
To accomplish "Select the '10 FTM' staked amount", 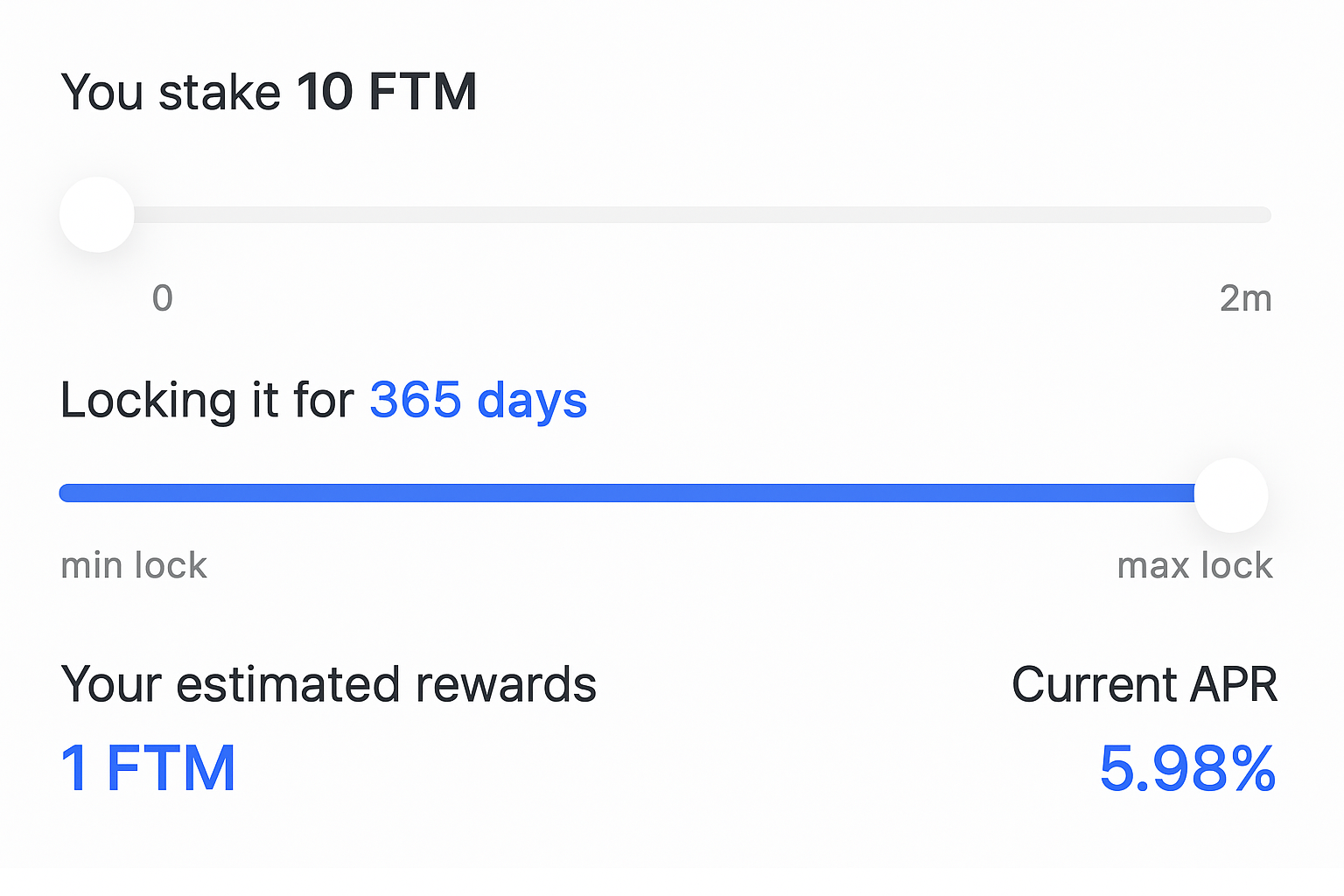I will coord(386,91).
